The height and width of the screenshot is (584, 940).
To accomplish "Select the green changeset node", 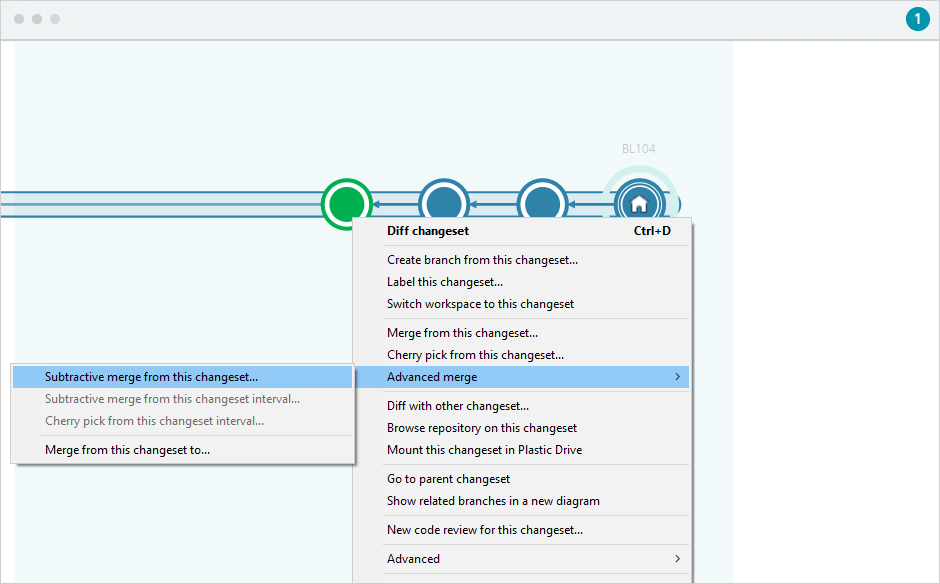I will click(347, 203).
